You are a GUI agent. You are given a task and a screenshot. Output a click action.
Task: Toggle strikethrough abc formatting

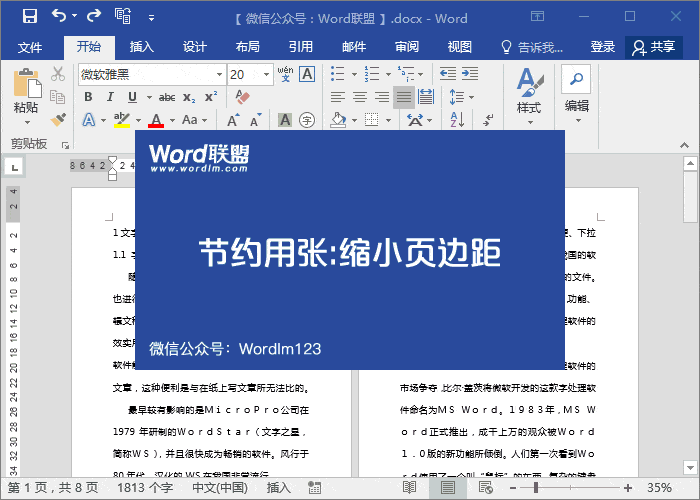pos(167,97)
